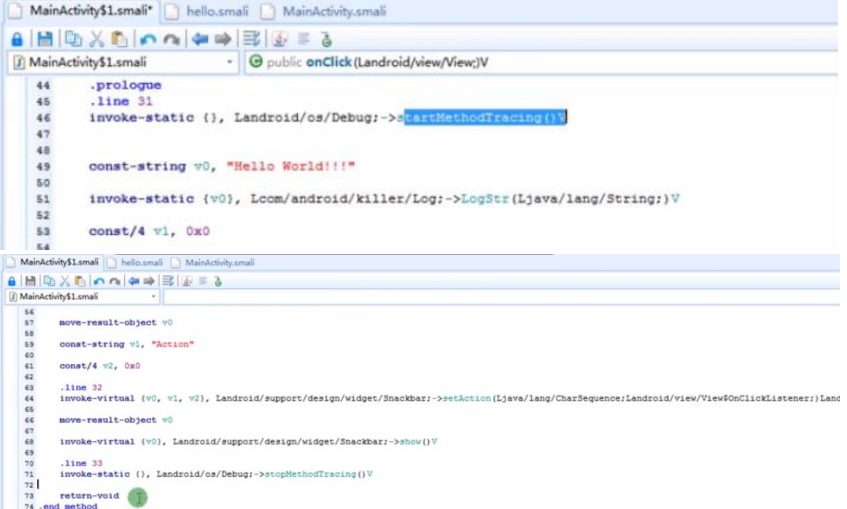
Task: Click the "Action" string on line 59
Action: [172, 344]
